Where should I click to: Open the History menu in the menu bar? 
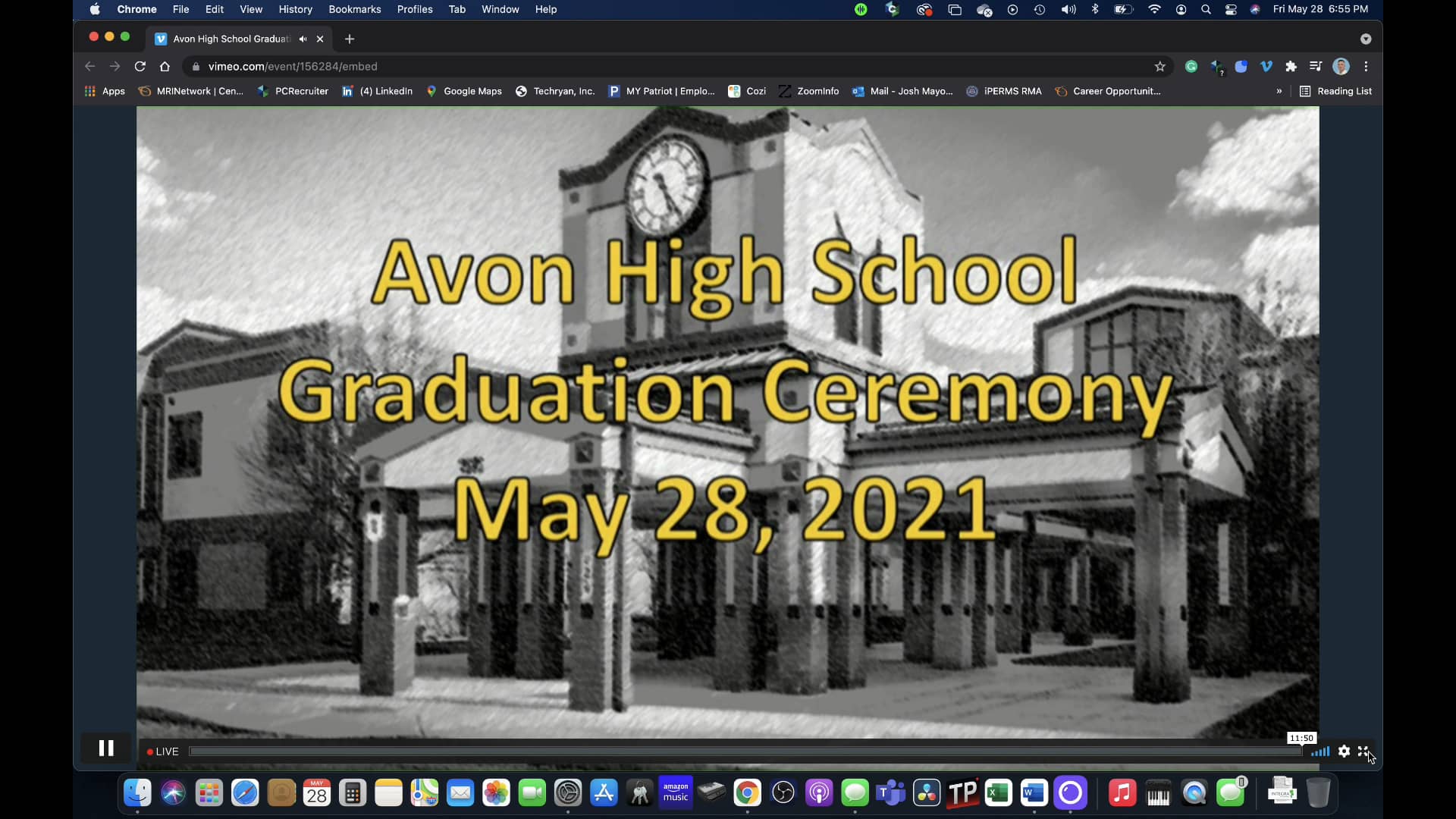point(295,9)
